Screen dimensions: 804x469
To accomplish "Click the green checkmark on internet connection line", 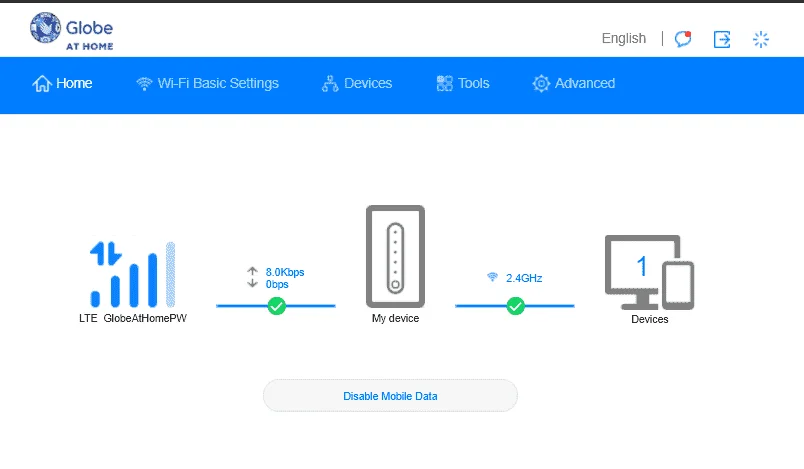I will [x=276, y=306].
